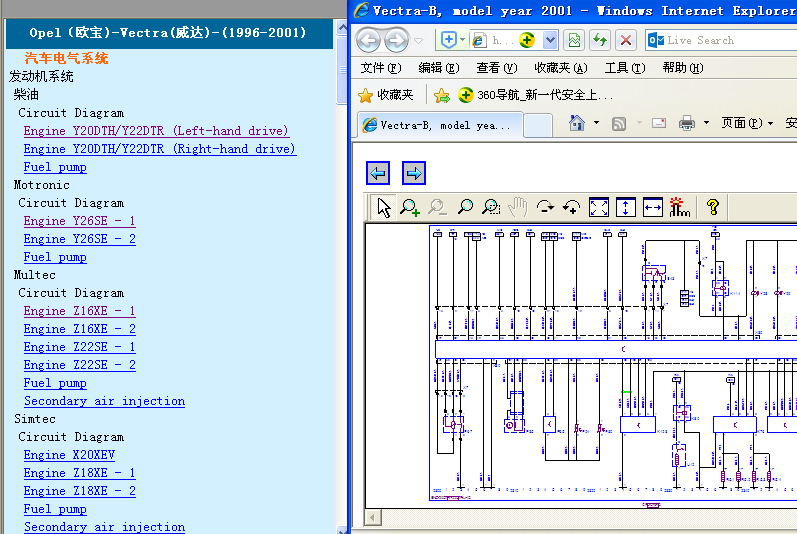Open a new blank tab
The height and width of the screenshot is (534, 797).
point(538,125)
